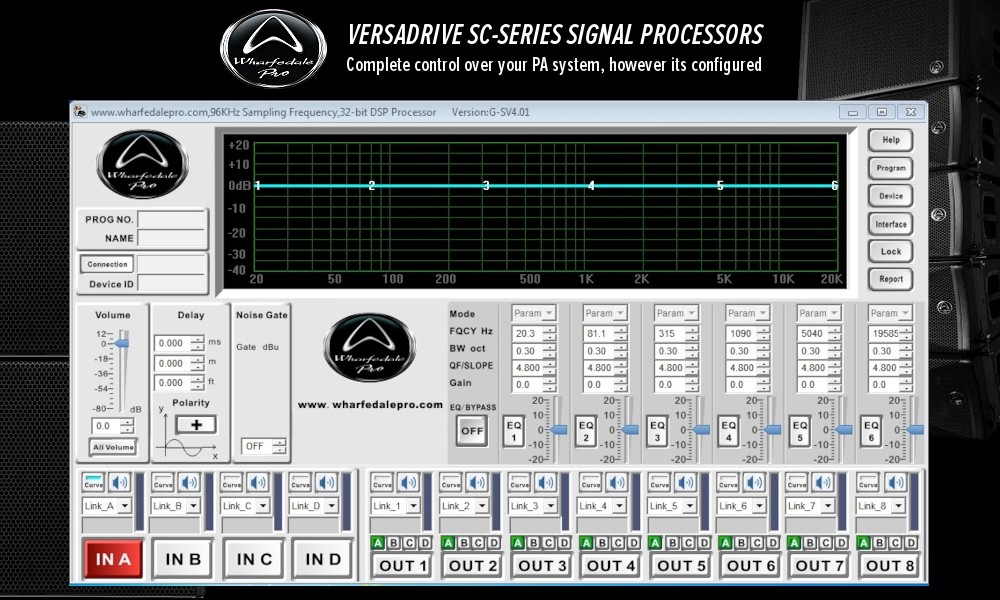Show the Curve for input B
The height and width of the screenshot is (600, 1000).
coord(163,483)
